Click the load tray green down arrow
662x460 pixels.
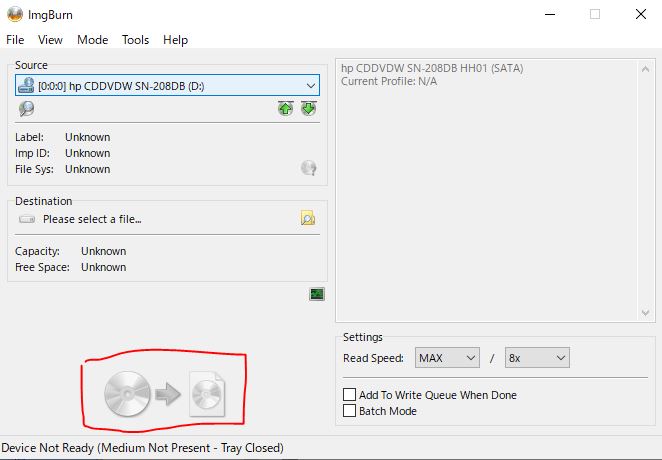pos(308,109)
